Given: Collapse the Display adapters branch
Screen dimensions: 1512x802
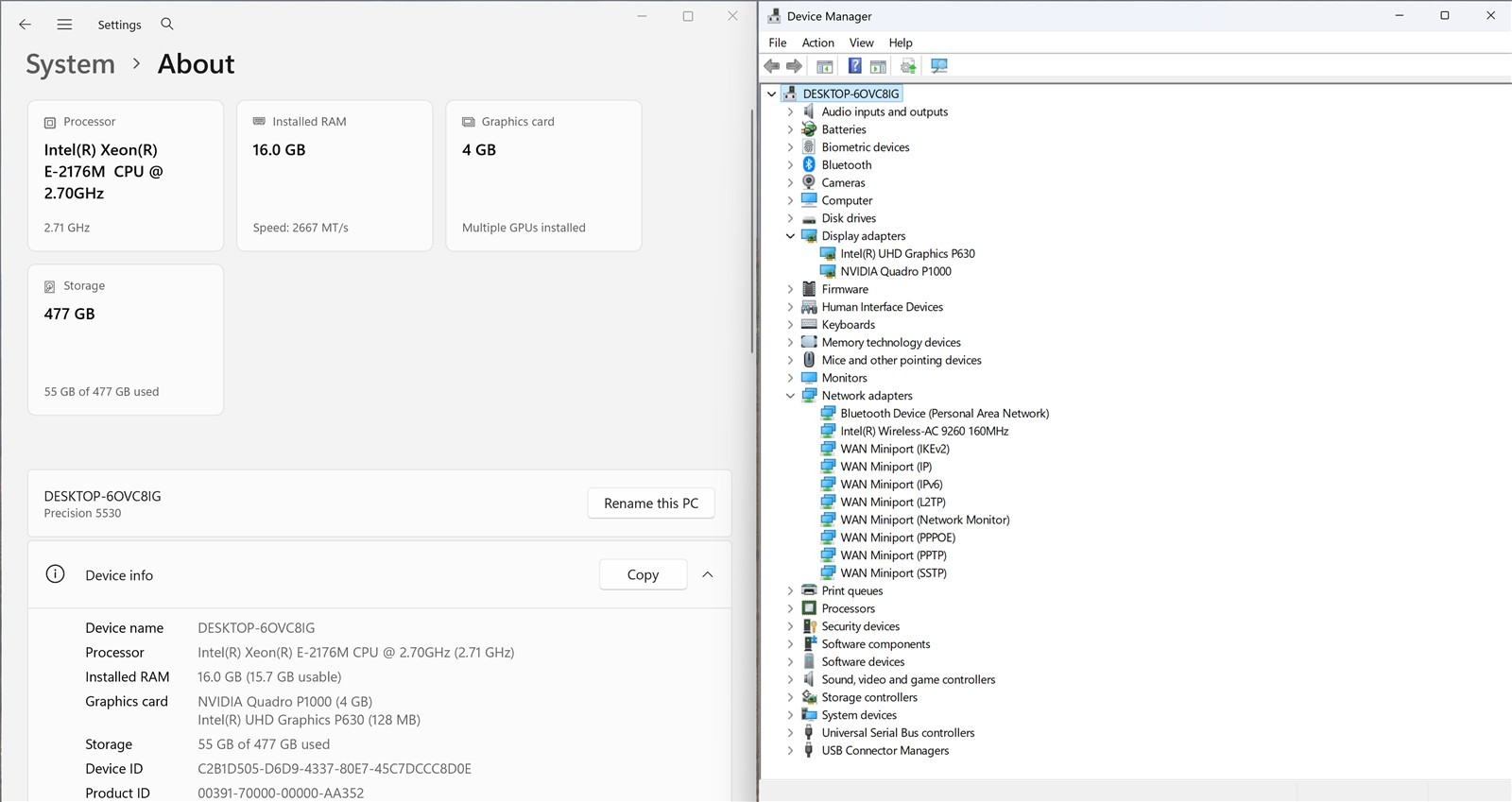Looking at the screenshot, I should point(791,236).
